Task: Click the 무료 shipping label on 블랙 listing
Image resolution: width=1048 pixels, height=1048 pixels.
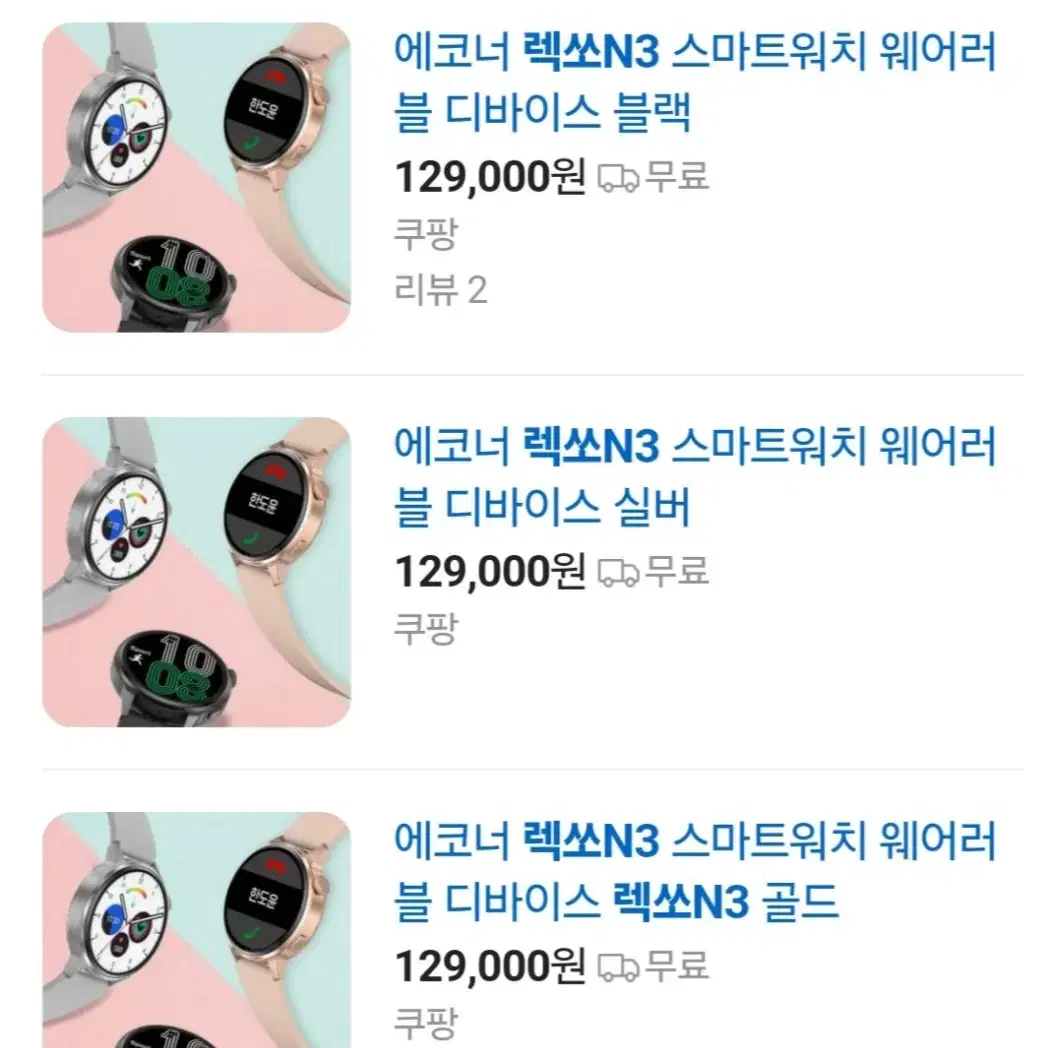Action: tap(676, 176)
